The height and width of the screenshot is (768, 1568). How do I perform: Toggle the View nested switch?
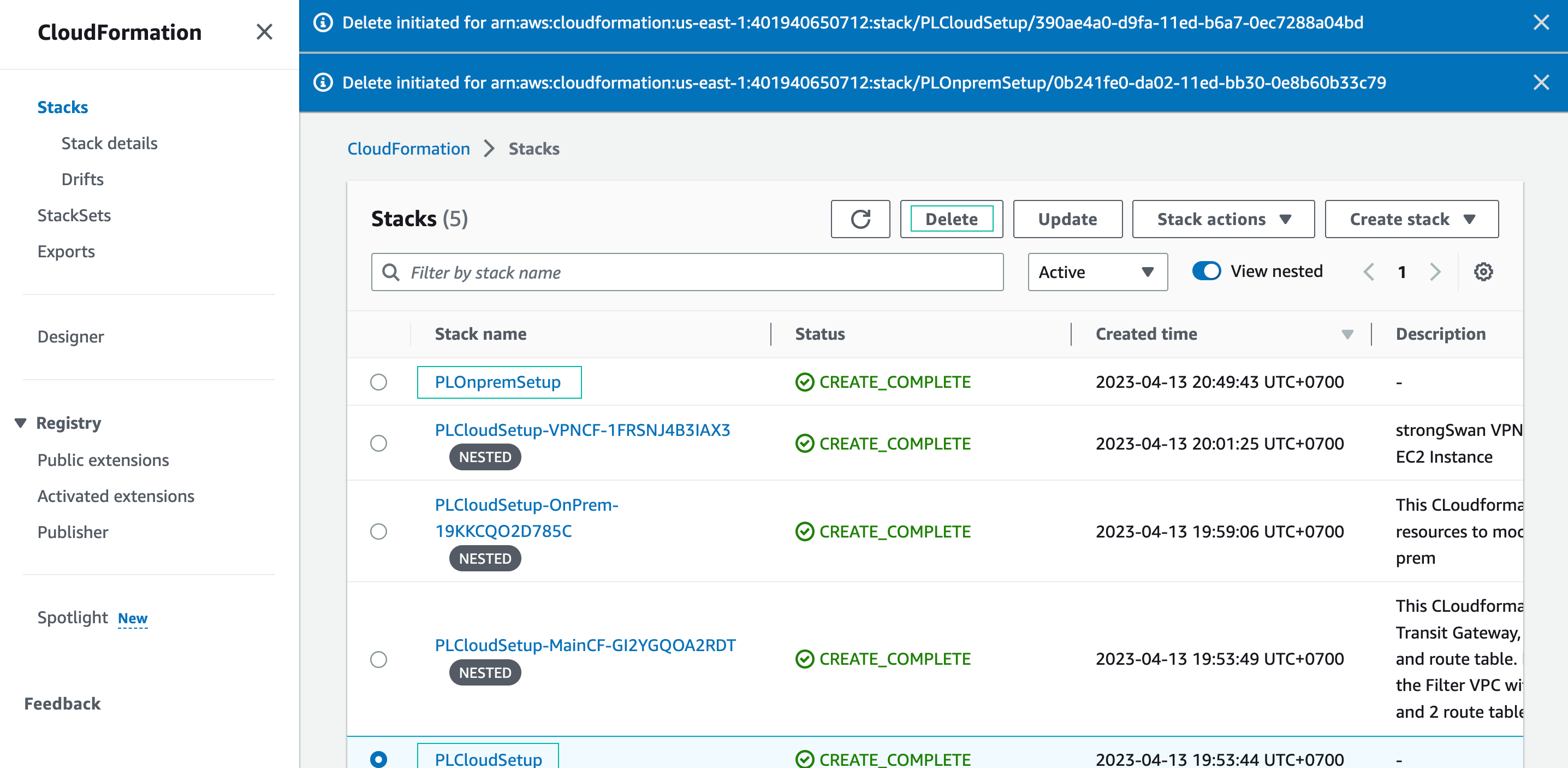click(1206, 271)
